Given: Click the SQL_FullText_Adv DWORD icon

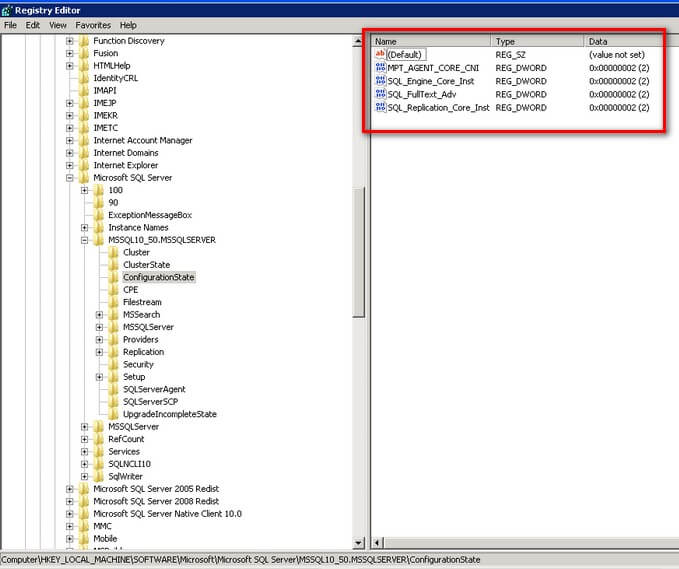Looking at the screenshot, I should click(x=380, y=94).
